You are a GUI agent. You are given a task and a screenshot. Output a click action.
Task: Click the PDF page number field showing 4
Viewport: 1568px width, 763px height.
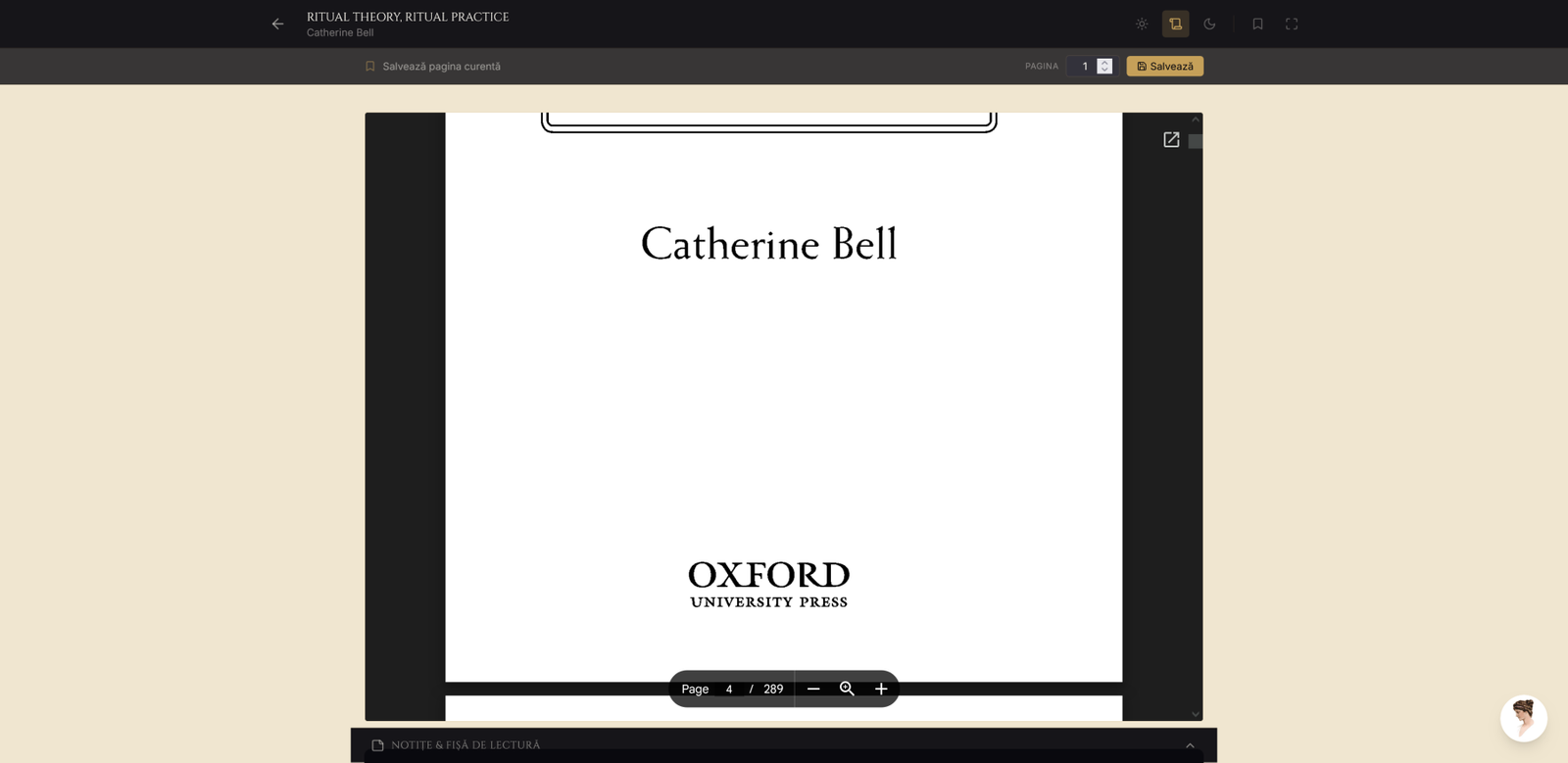(729, 690)
